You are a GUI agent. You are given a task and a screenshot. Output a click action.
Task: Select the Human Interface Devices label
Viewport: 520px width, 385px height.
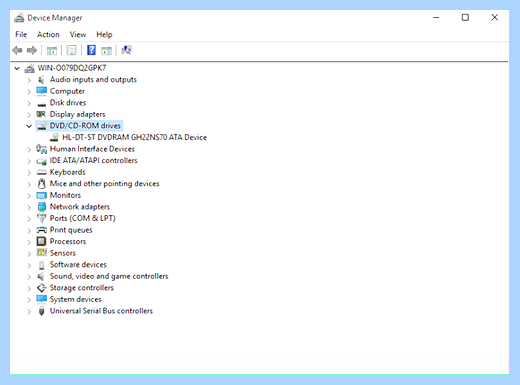click(x=92, y=149)
